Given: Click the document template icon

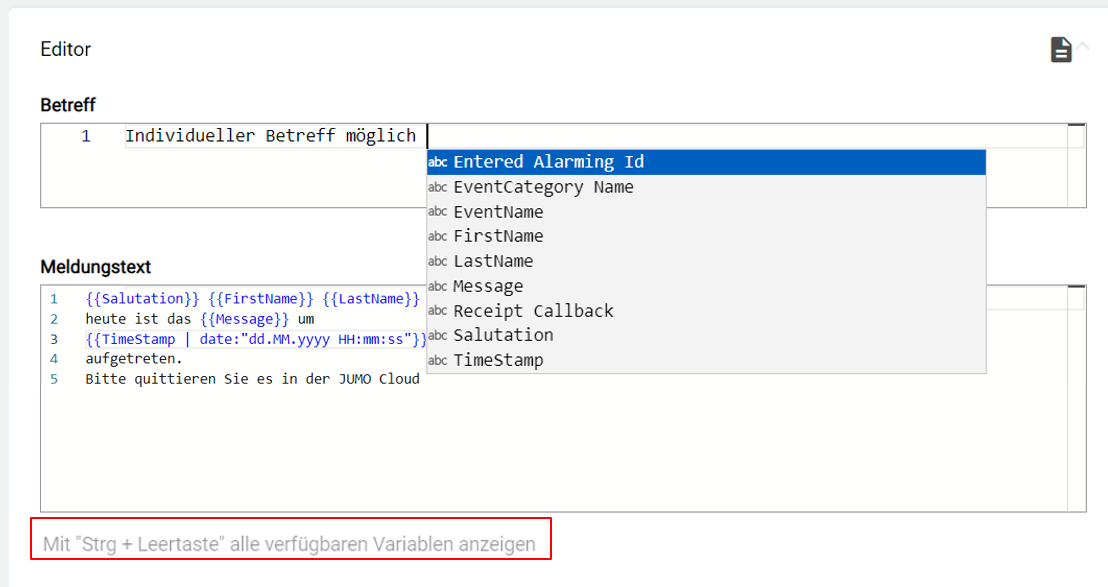Looking at the screenshot, I should (1060, 50).
